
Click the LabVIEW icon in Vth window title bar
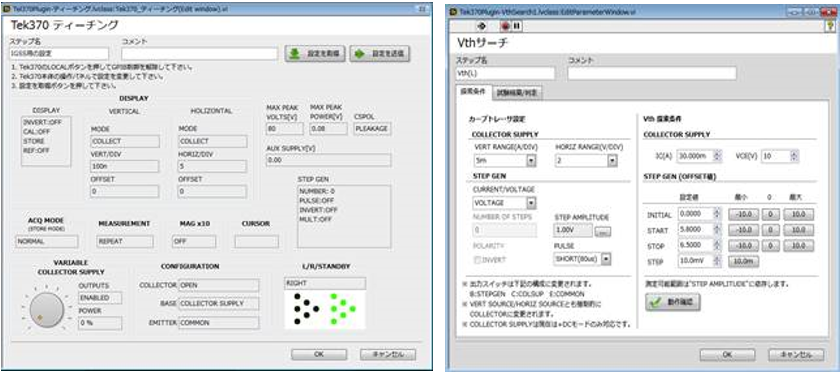pos(454,11)
